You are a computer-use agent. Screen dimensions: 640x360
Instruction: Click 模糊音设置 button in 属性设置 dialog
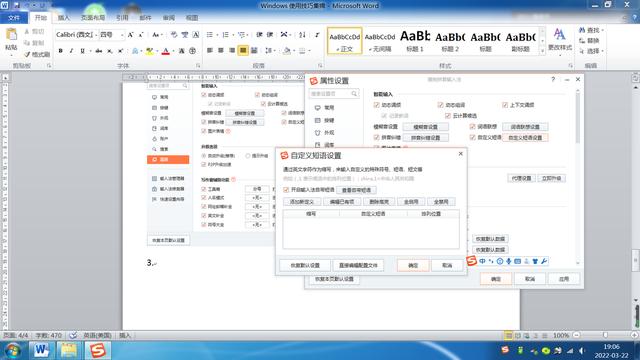click(x=425, y=127)
